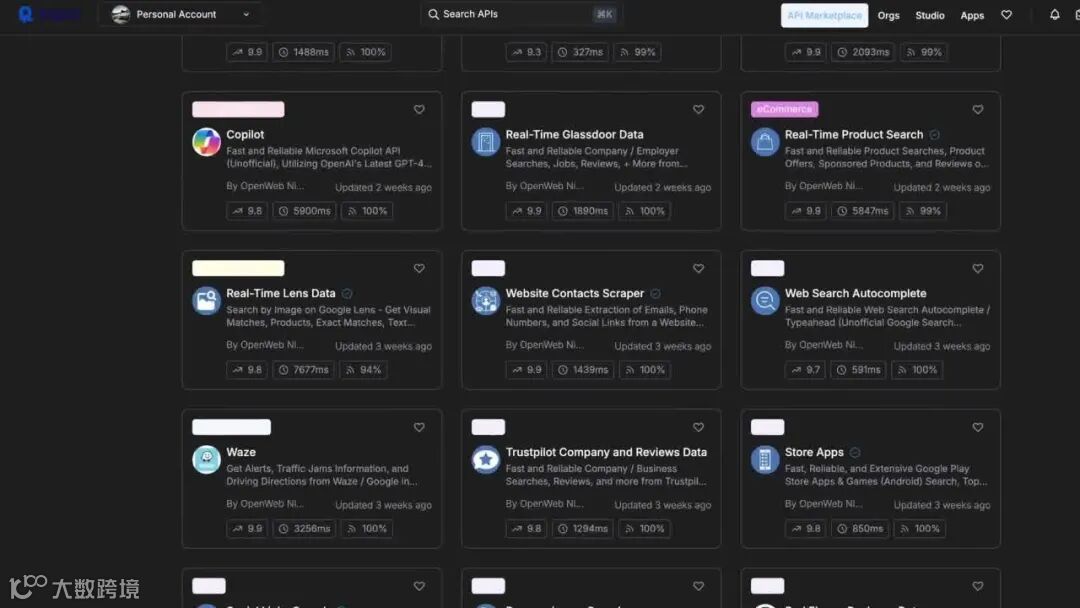This screenshot has height=608, width=1080.
Task: Click the 327ms latency badge in top card
Action: (x=580, y=52)
